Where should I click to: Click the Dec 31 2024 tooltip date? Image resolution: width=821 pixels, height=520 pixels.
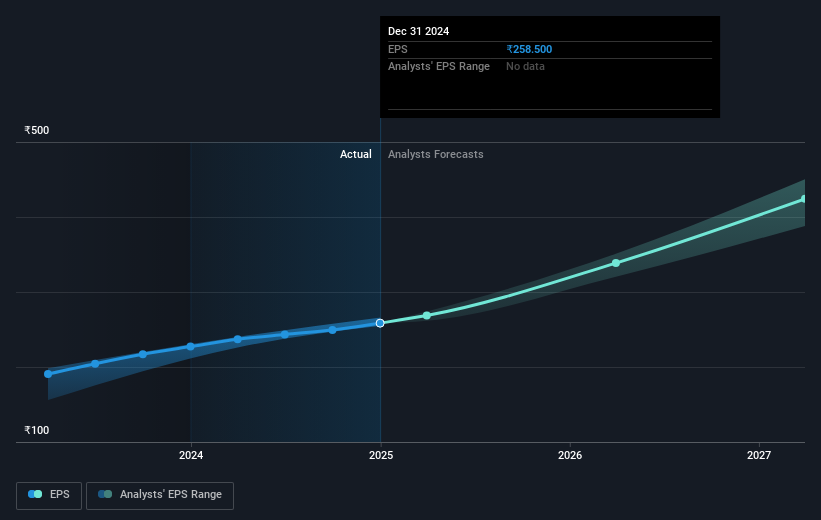[x=418, y=31]
